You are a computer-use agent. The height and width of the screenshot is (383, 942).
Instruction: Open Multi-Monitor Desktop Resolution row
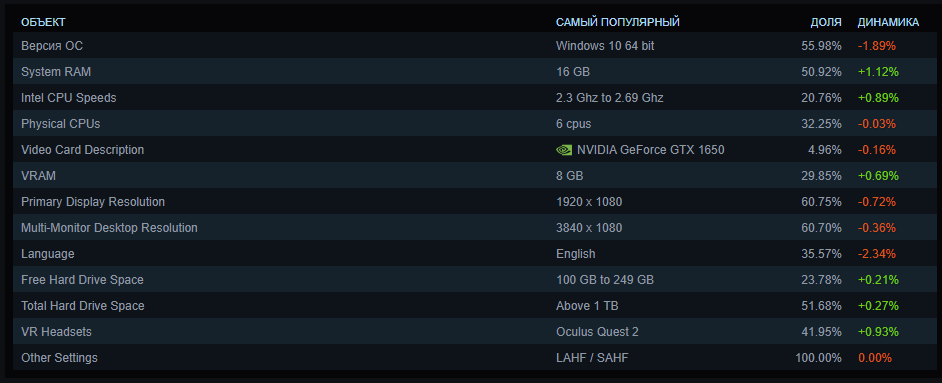click(x=470, y=228)
